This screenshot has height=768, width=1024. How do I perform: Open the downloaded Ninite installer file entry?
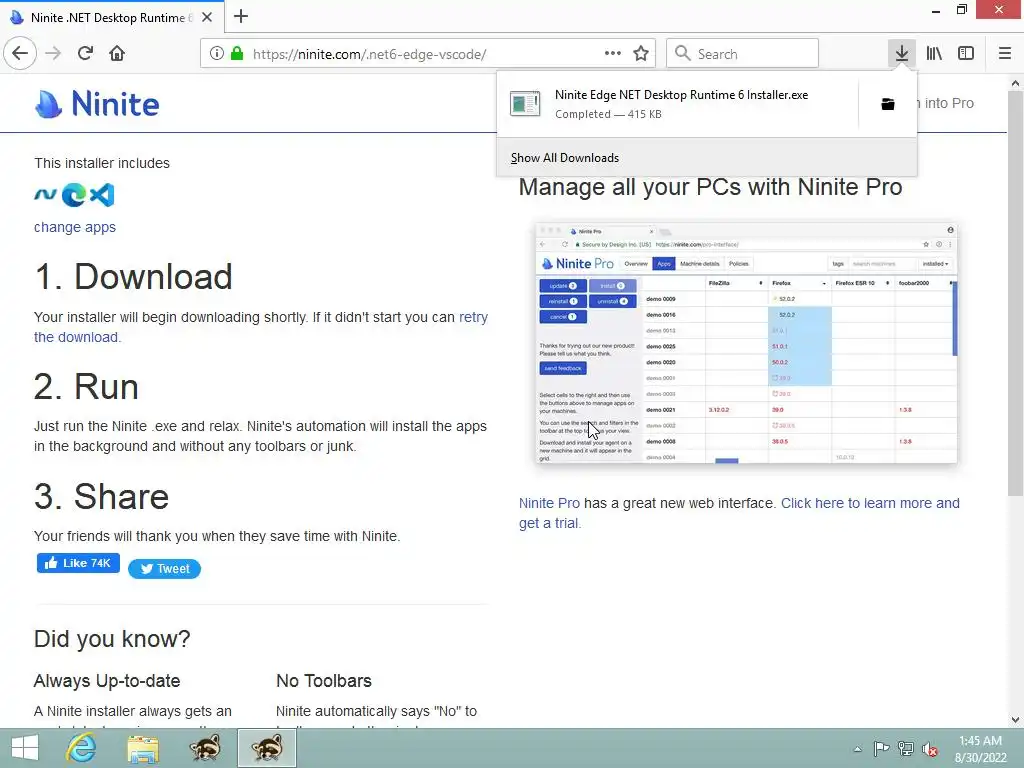tap(677, 104)
